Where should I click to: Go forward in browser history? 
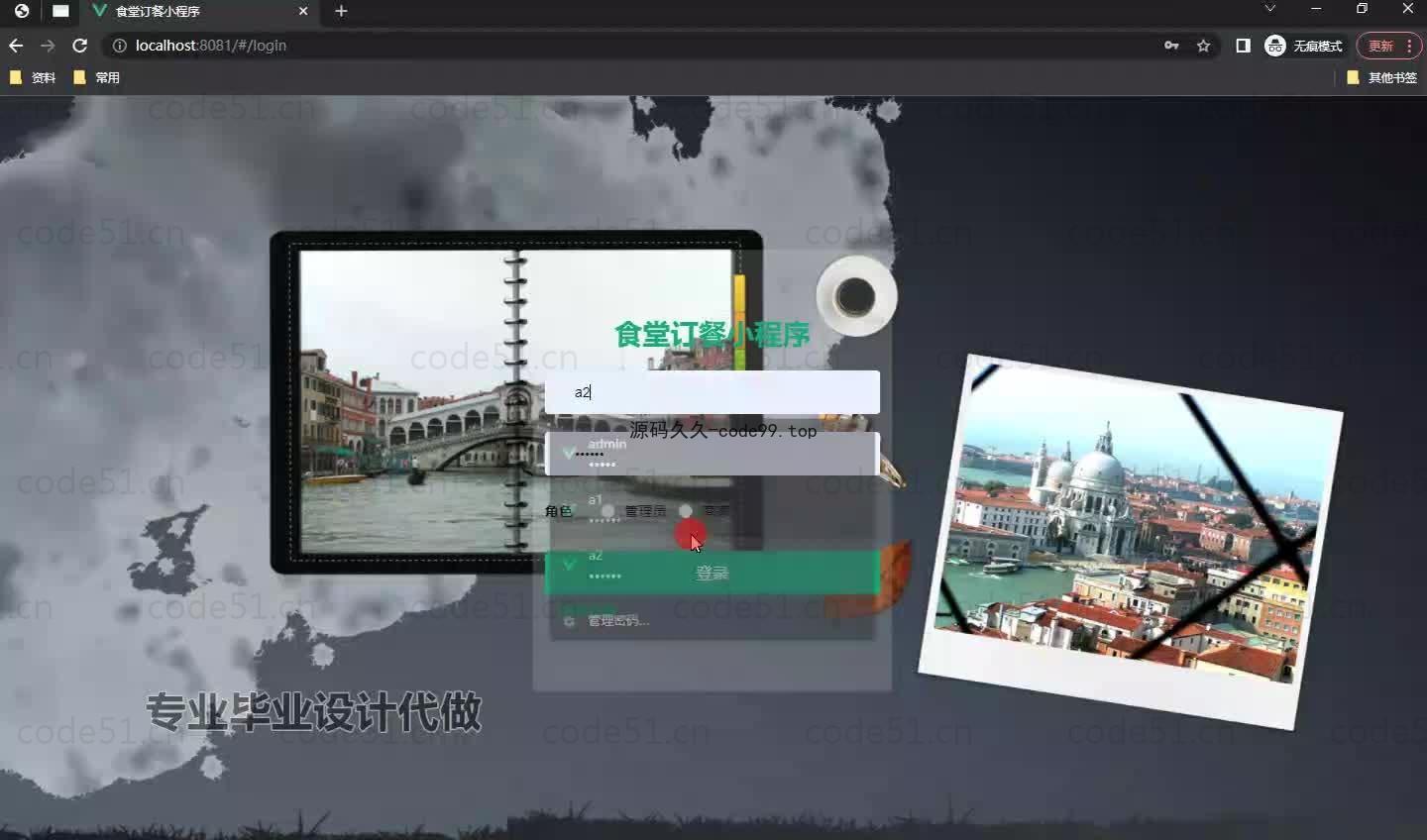(x=48, y=46)
